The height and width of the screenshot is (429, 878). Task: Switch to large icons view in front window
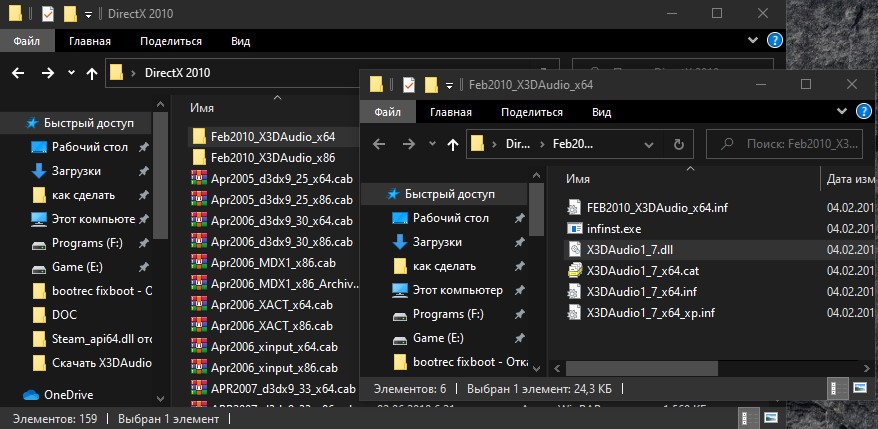[x=860, y=387]
